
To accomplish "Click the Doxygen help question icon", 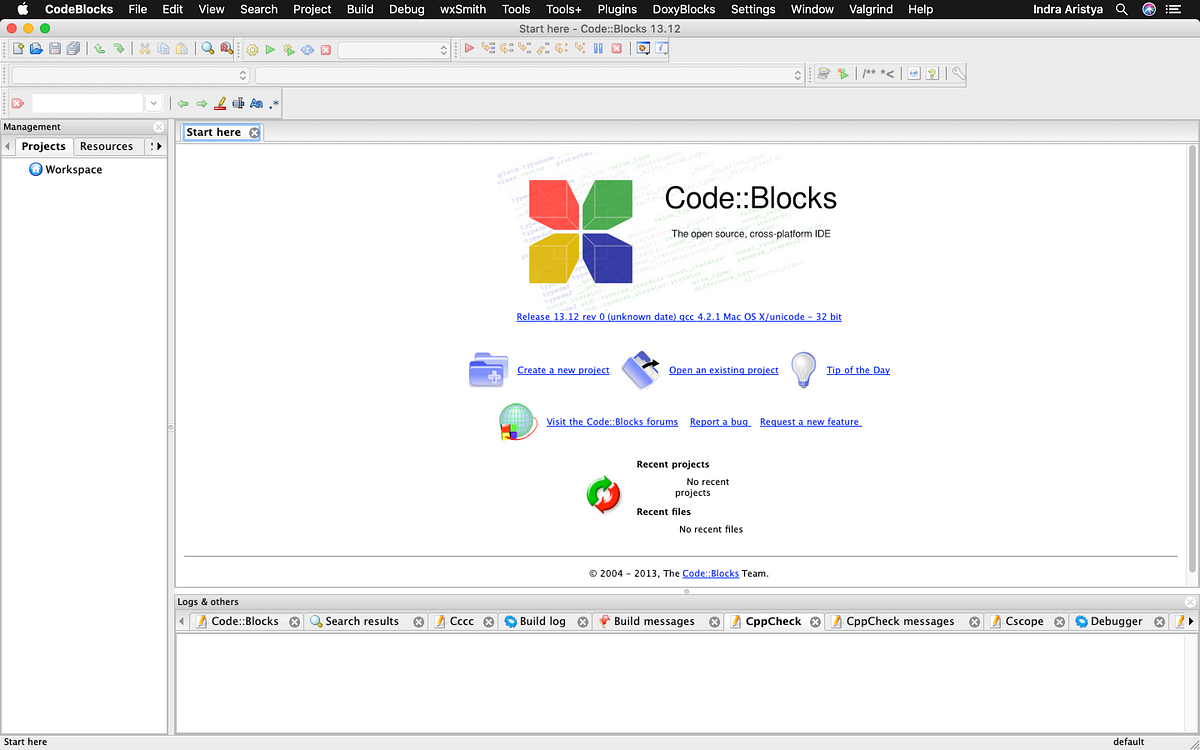I will pyautogui.click(x=932, y=74).
